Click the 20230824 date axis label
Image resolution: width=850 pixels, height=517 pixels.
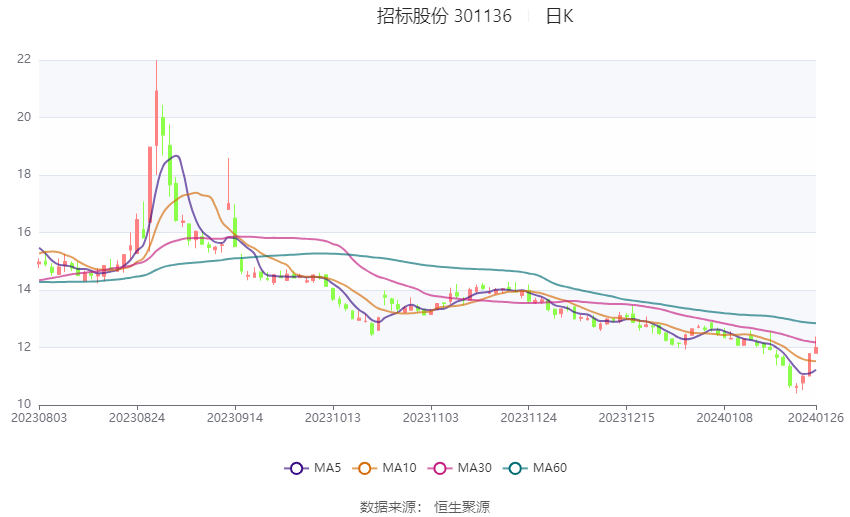point(137,418)
